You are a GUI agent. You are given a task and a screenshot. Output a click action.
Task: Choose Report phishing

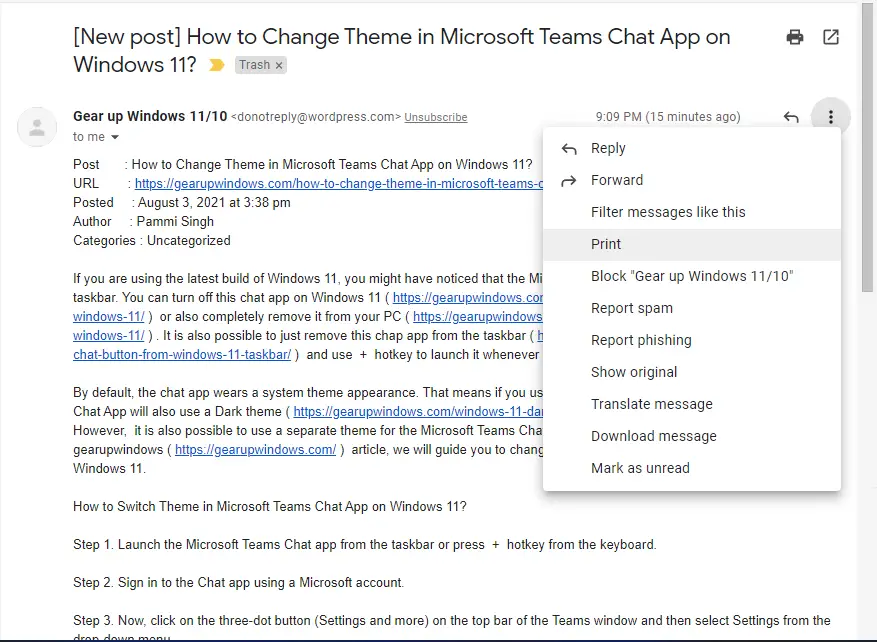[692, 340]
